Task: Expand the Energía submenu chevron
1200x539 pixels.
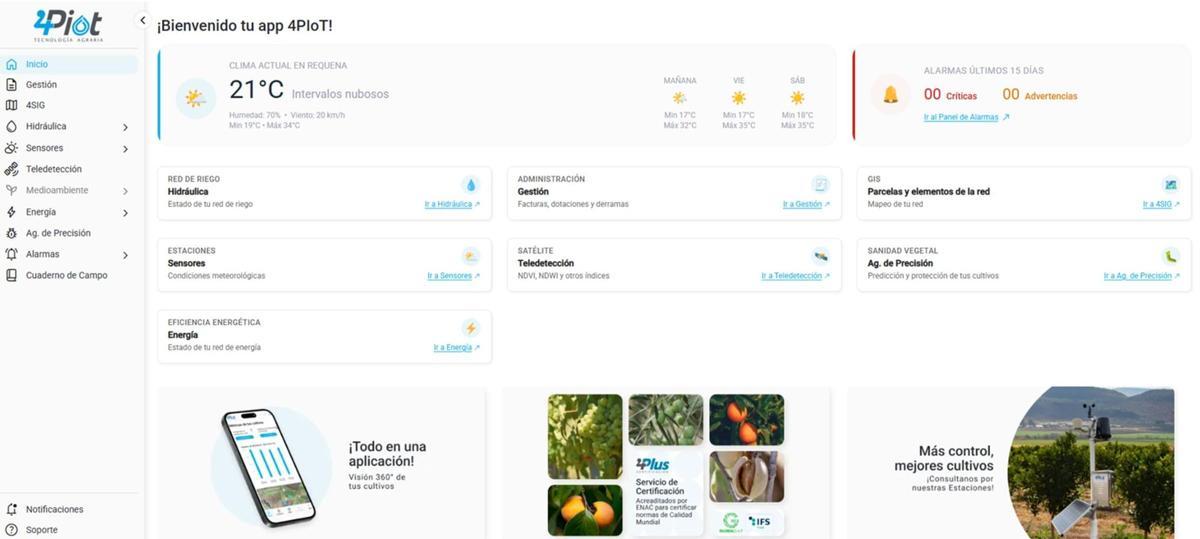Action: click(x=125, y=213)
